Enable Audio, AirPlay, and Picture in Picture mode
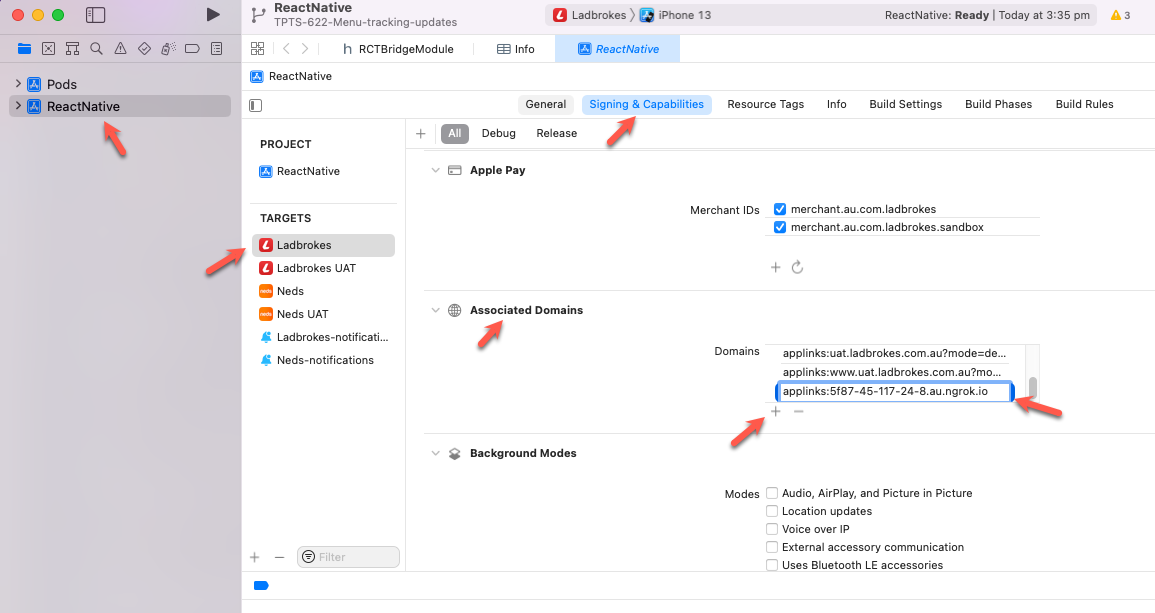Screen dimensions: 1155x613 point(772,493)
